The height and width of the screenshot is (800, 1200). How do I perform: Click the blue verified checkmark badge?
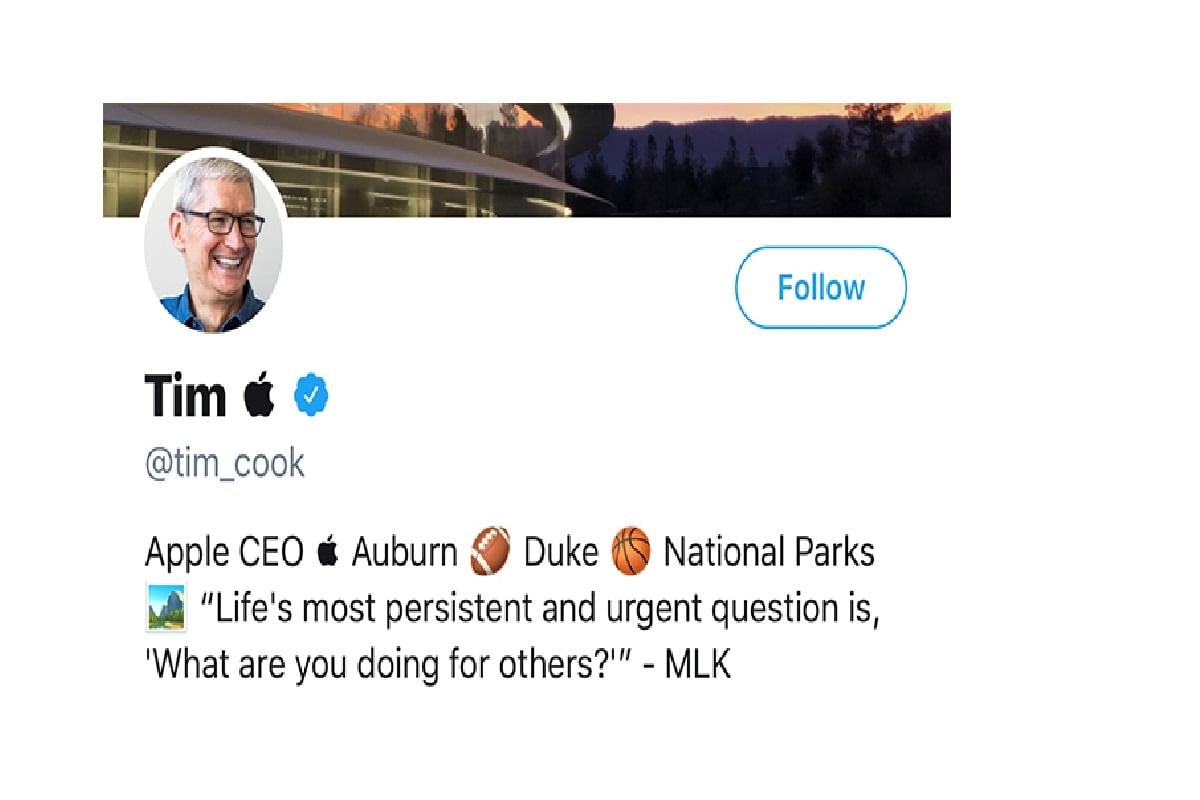point(311,397)
